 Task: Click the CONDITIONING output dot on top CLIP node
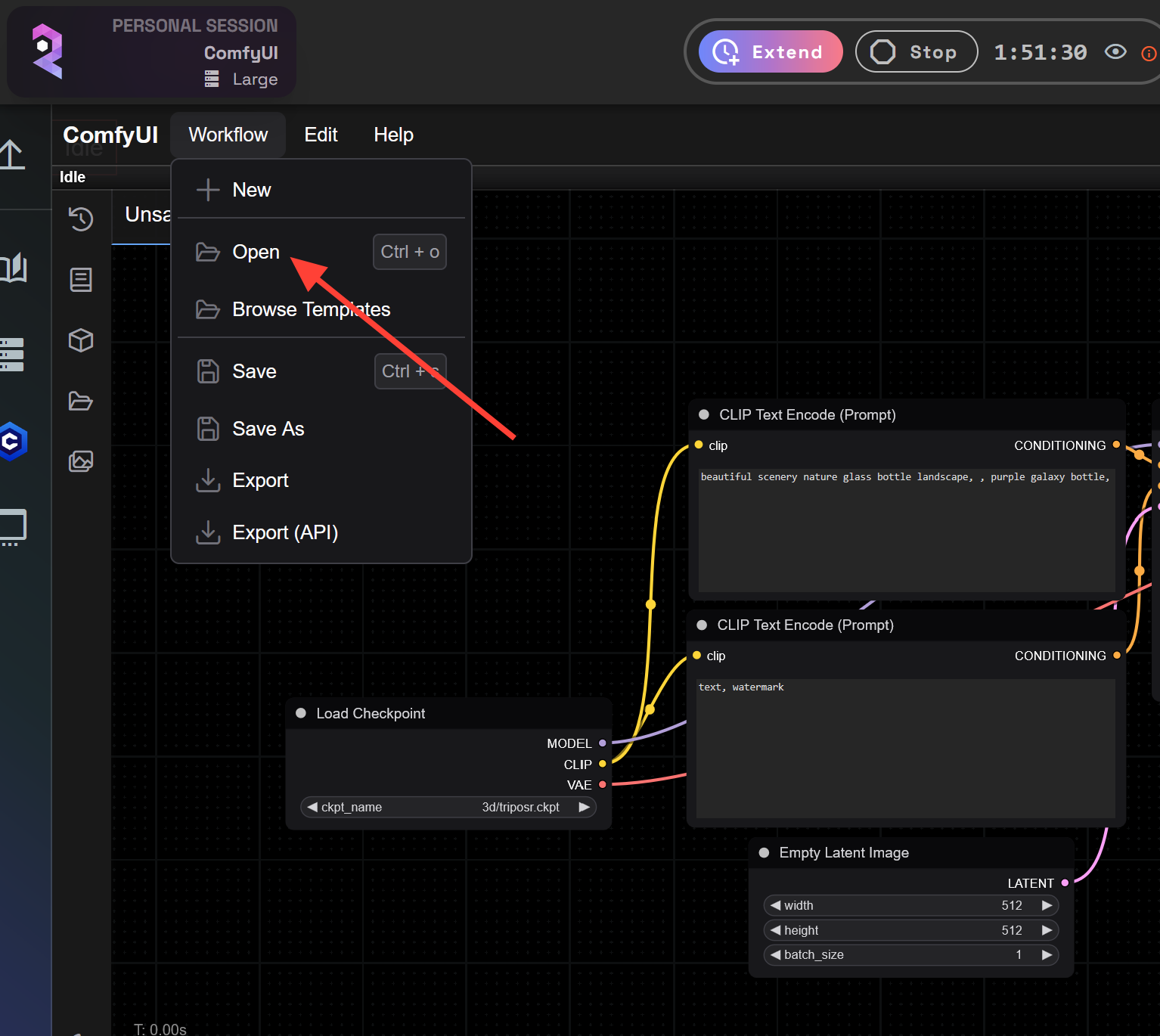click(1117, 445)
